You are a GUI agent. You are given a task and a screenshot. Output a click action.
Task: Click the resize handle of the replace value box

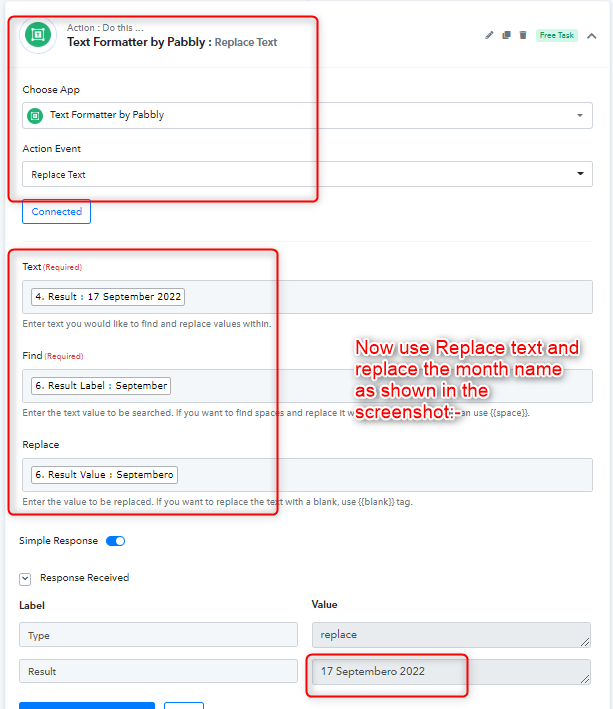(585, 642)
